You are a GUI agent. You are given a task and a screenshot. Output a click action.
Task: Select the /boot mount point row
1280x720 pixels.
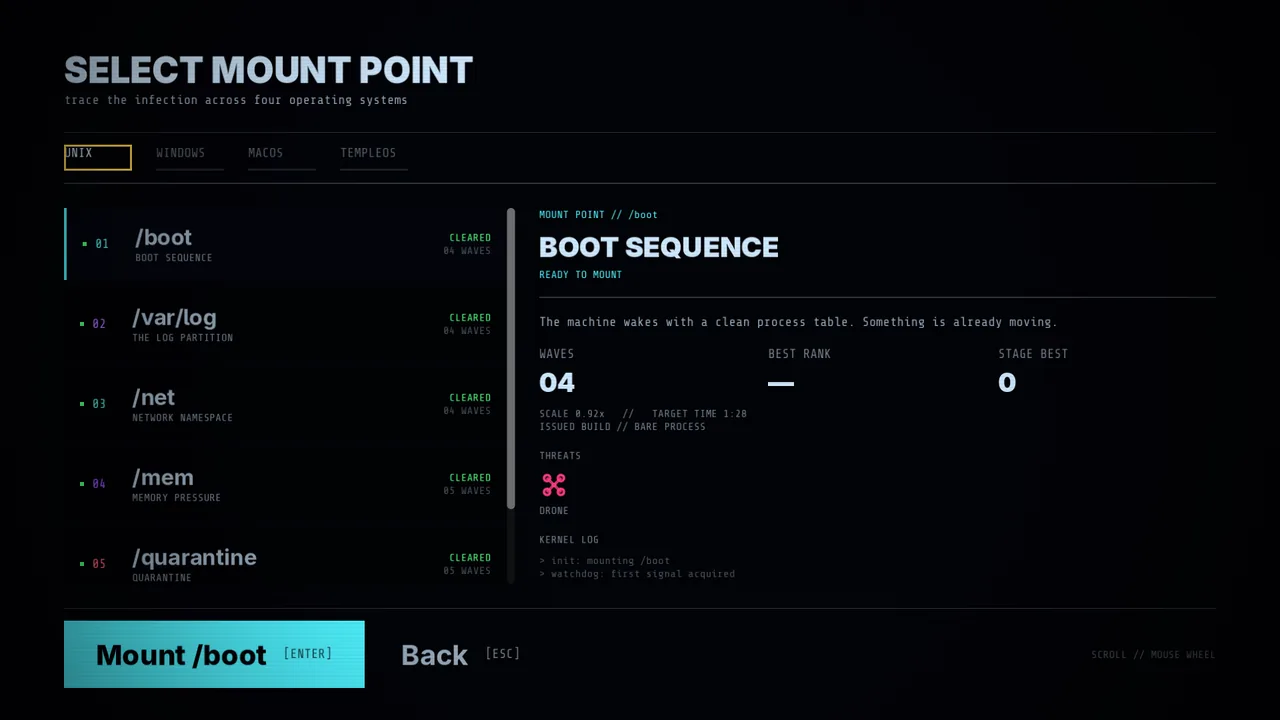pyautogui.click(x=285, y=244)
